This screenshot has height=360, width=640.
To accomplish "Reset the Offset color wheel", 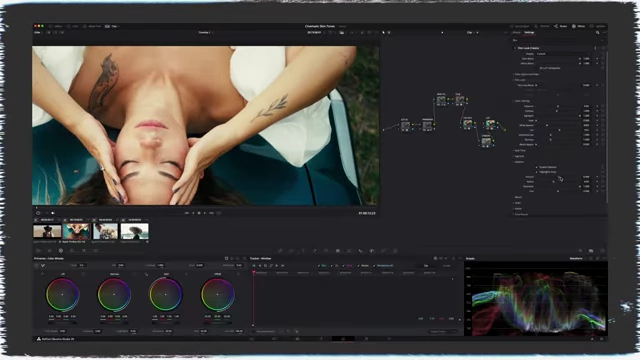I will tap(238, 274).
